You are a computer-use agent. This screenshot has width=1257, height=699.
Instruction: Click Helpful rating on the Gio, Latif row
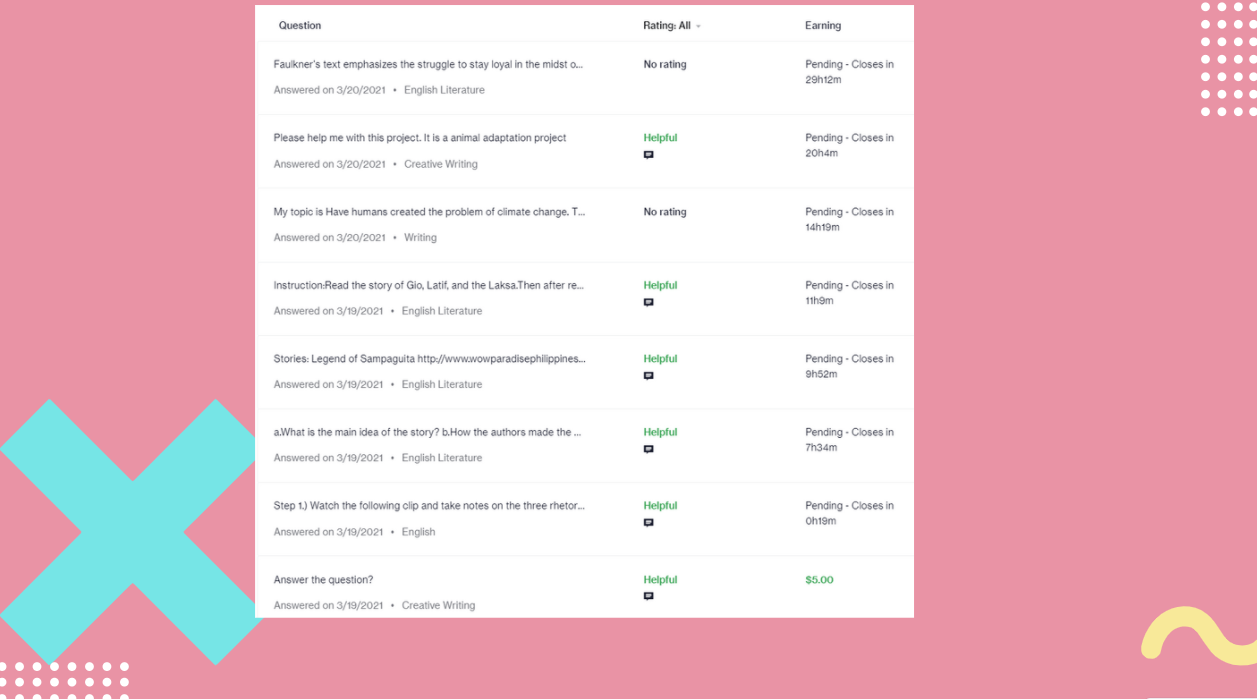pos(660,285)
